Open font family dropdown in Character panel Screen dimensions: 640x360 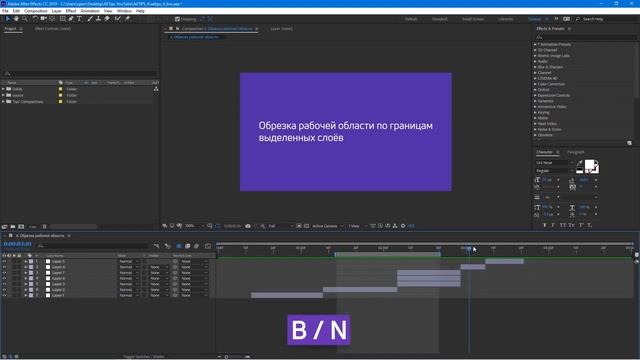click(x=554, y=162)
